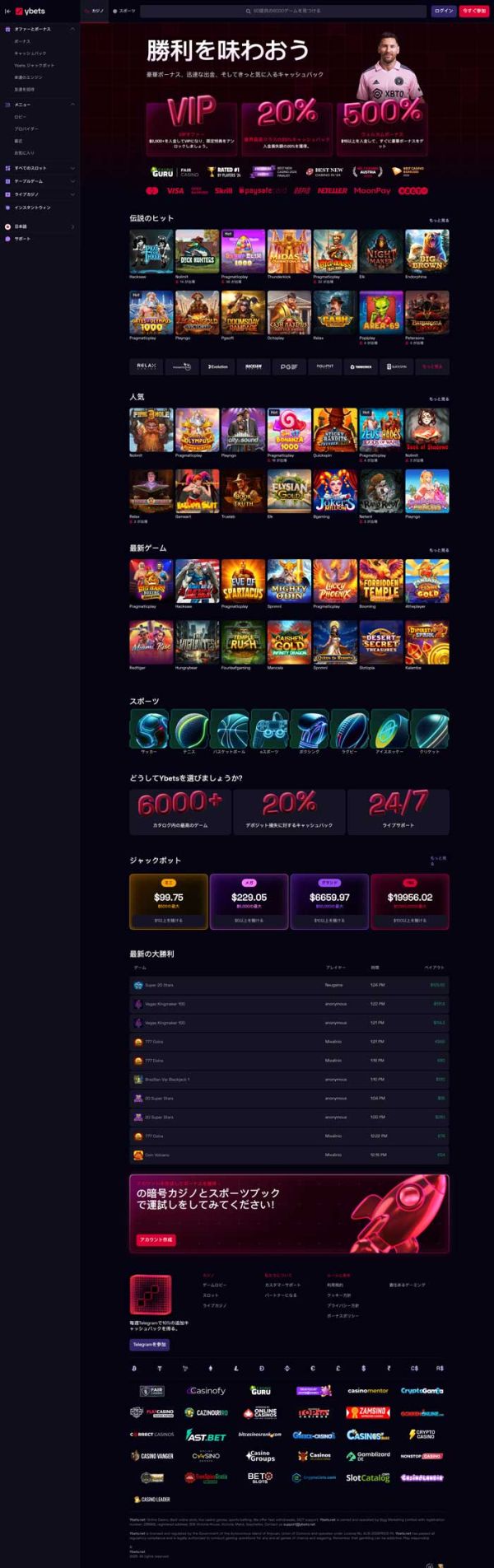The image size is (494, 1568).
Task: Focus the game search field
Action: 284,12
